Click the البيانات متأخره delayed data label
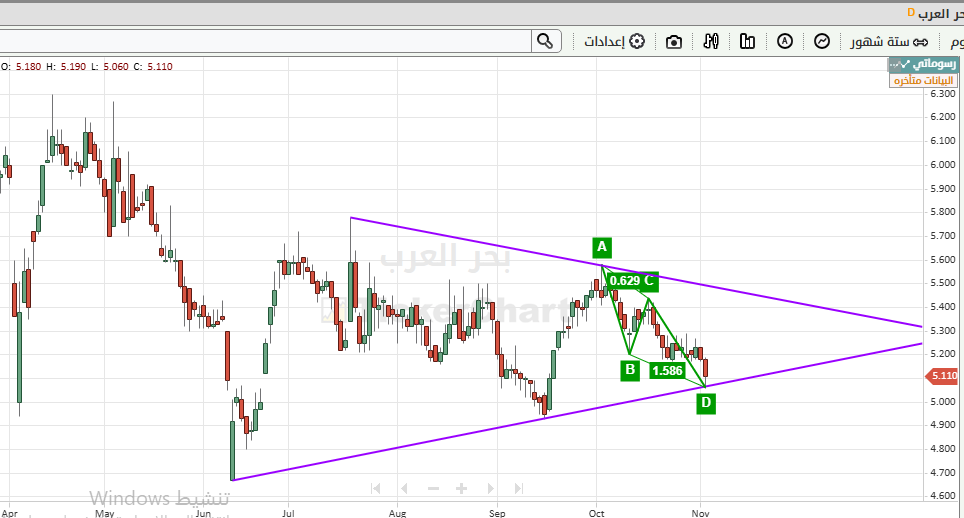The image size is (964, 518). point(923,80)
